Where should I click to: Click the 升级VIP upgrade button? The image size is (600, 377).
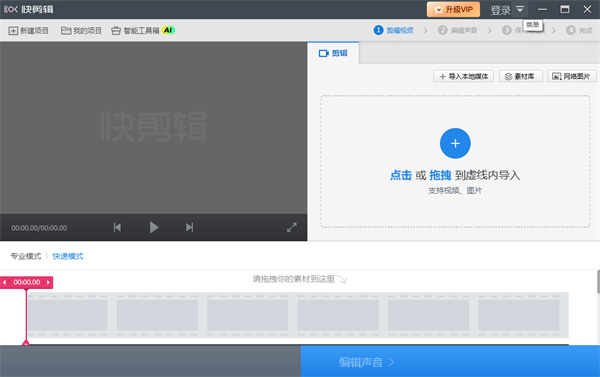click(x=453, y=10)
